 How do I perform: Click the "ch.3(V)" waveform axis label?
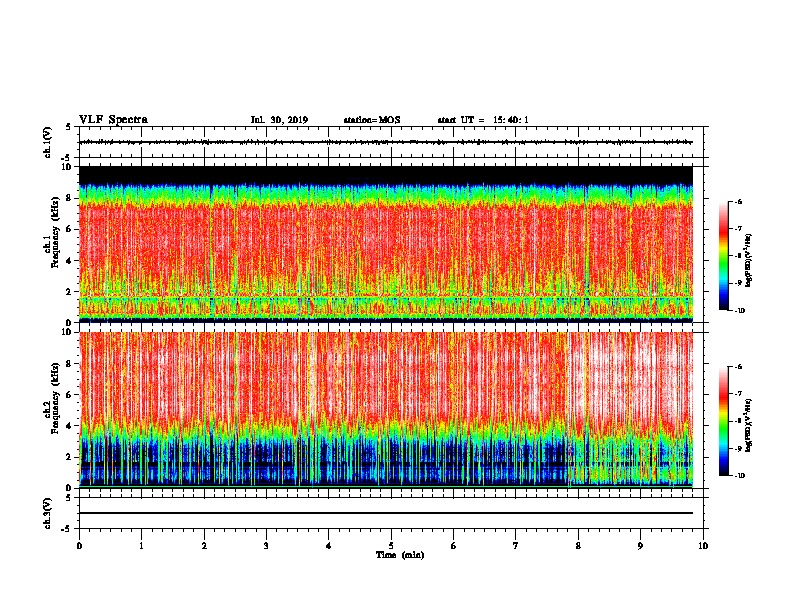[x=47, y=513]
